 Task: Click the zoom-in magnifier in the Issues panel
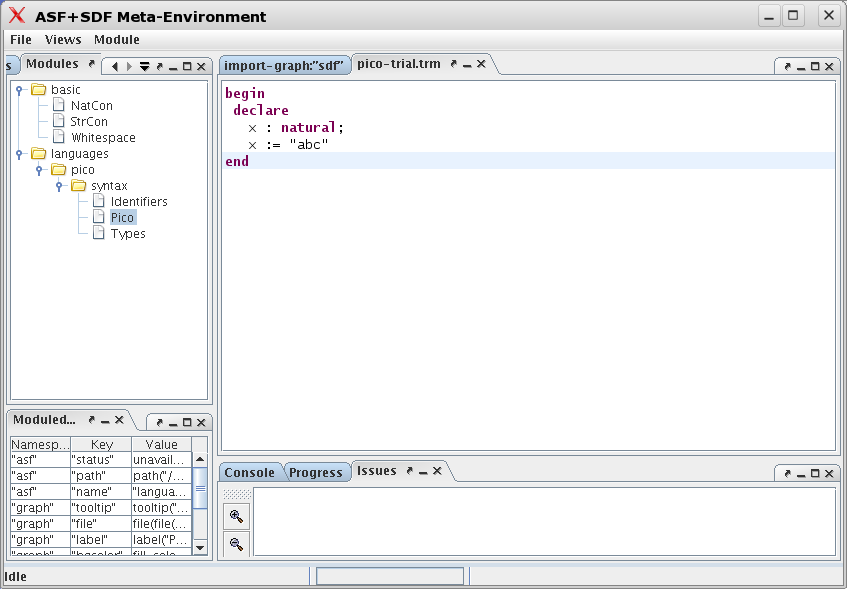236,516
